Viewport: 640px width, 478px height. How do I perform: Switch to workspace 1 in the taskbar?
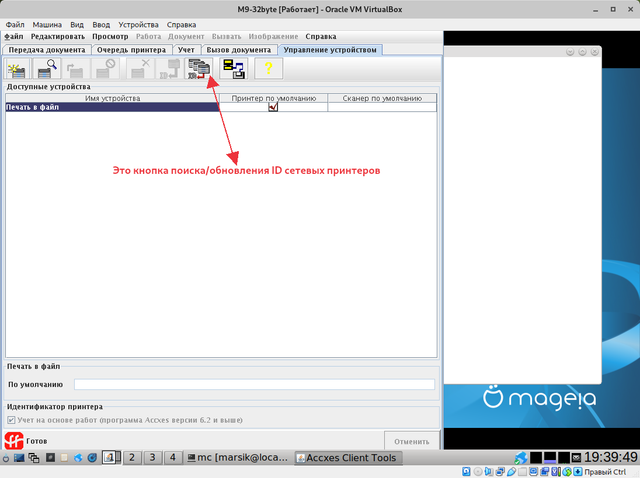click(111, 458)
